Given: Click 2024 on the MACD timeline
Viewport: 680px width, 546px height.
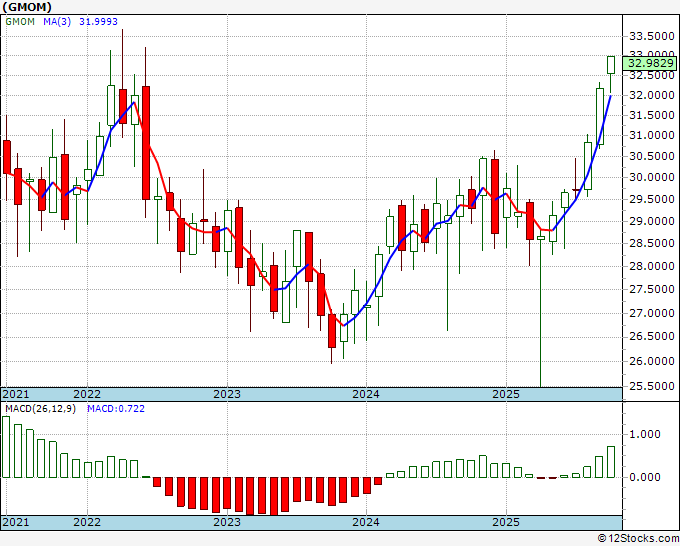Looking at the screenshot, I should point(366,522).
